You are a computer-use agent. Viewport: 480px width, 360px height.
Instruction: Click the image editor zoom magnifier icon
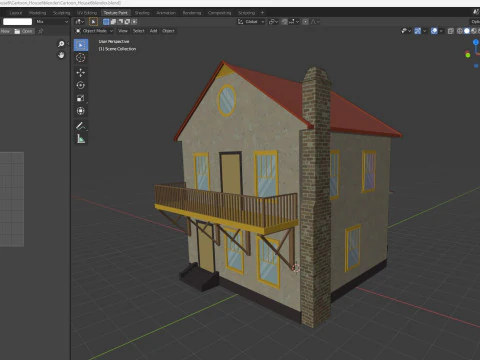(x=61, y=44)
